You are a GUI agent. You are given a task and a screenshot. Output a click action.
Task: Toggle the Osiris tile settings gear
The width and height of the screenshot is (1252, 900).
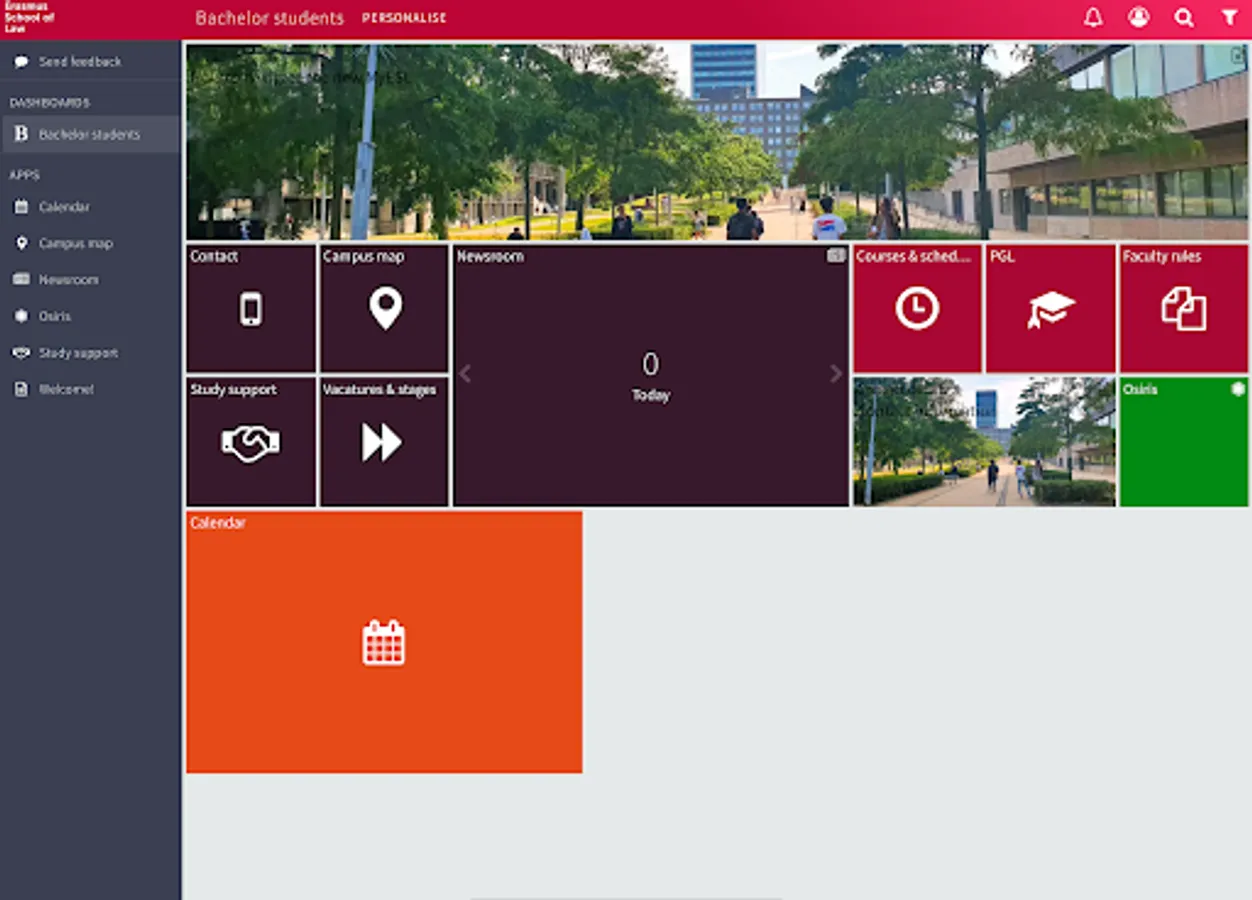pos(1236,391)
